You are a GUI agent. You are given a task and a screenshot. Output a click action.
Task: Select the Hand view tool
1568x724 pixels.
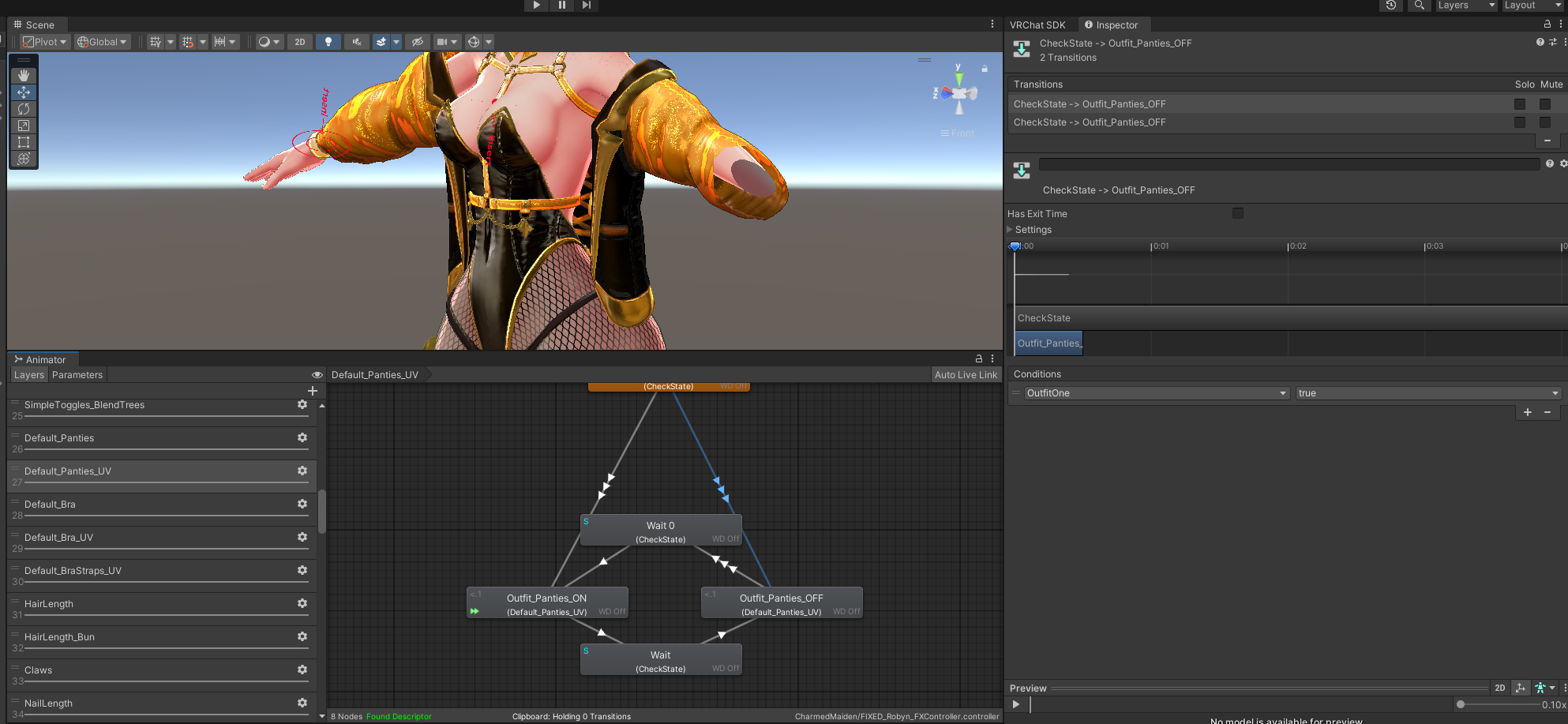coord(24,75)
